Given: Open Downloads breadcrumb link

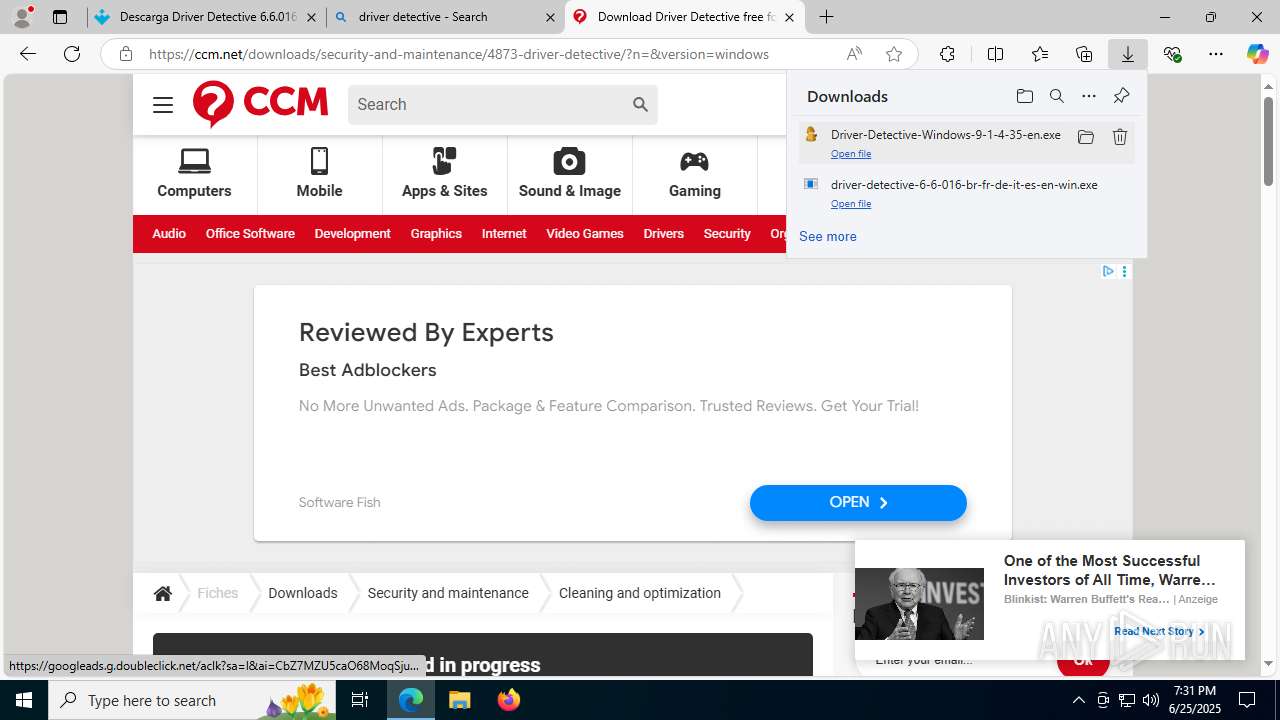Looking at the screenshot, I should [x=302, y=593].
